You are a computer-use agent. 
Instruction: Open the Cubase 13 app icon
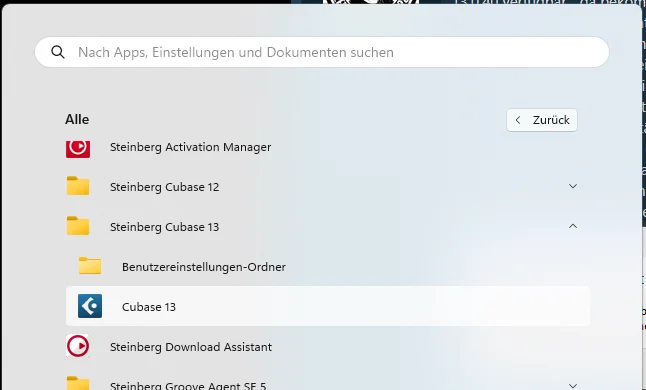point(90,306)
